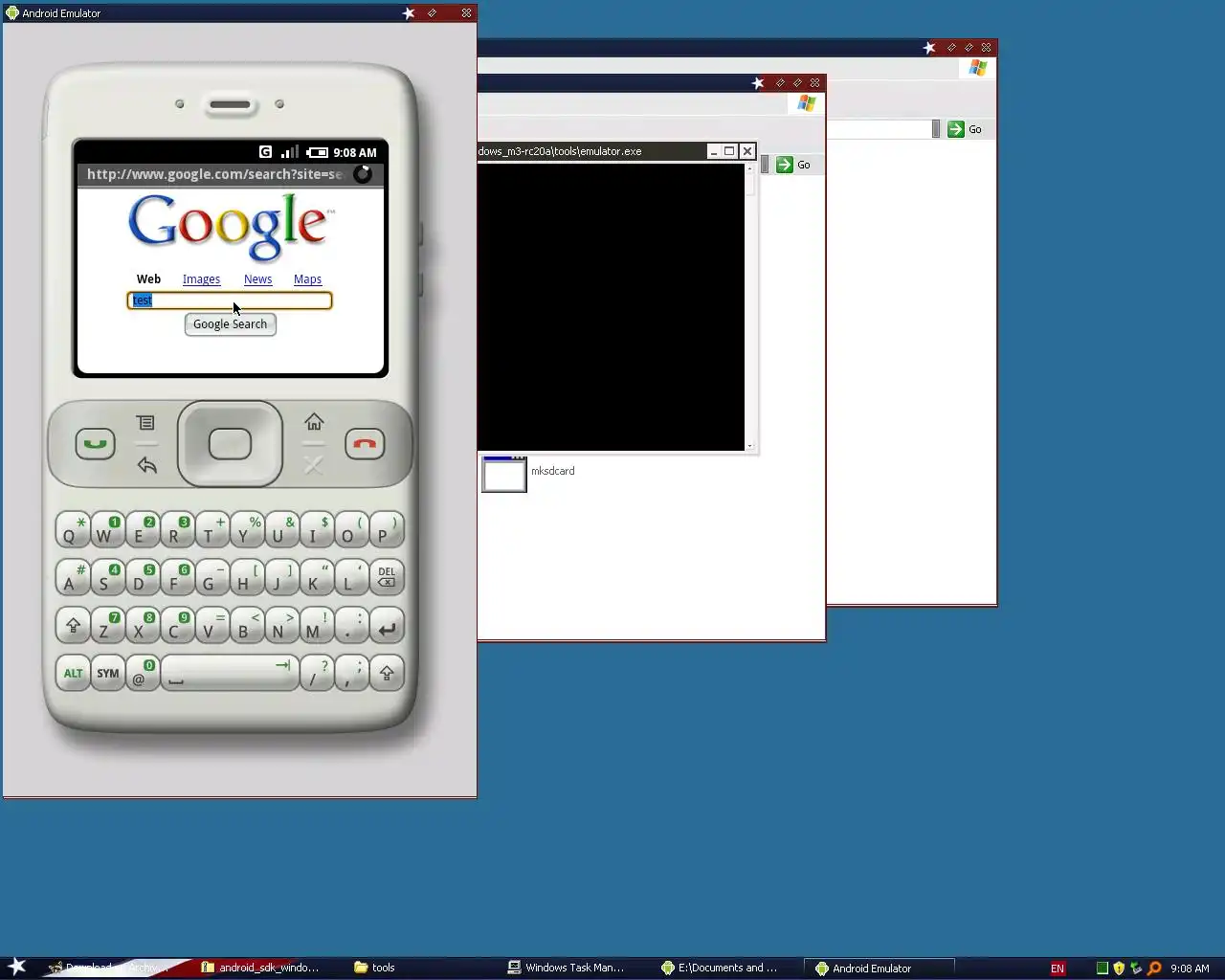Click the yellow shield security tray icon
The image size is (1225, 980).
tap(1119, 969)
